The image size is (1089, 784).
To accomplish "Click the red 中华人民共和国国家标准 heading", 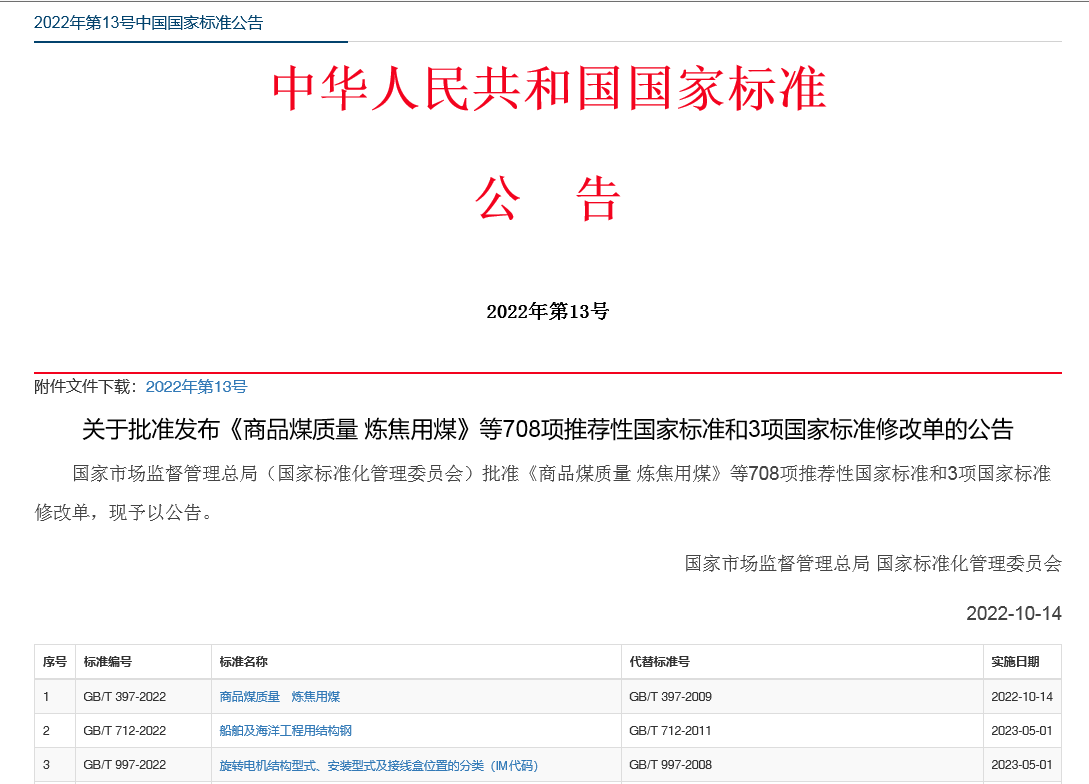I will pyautogui.click(x=549, y=90).
